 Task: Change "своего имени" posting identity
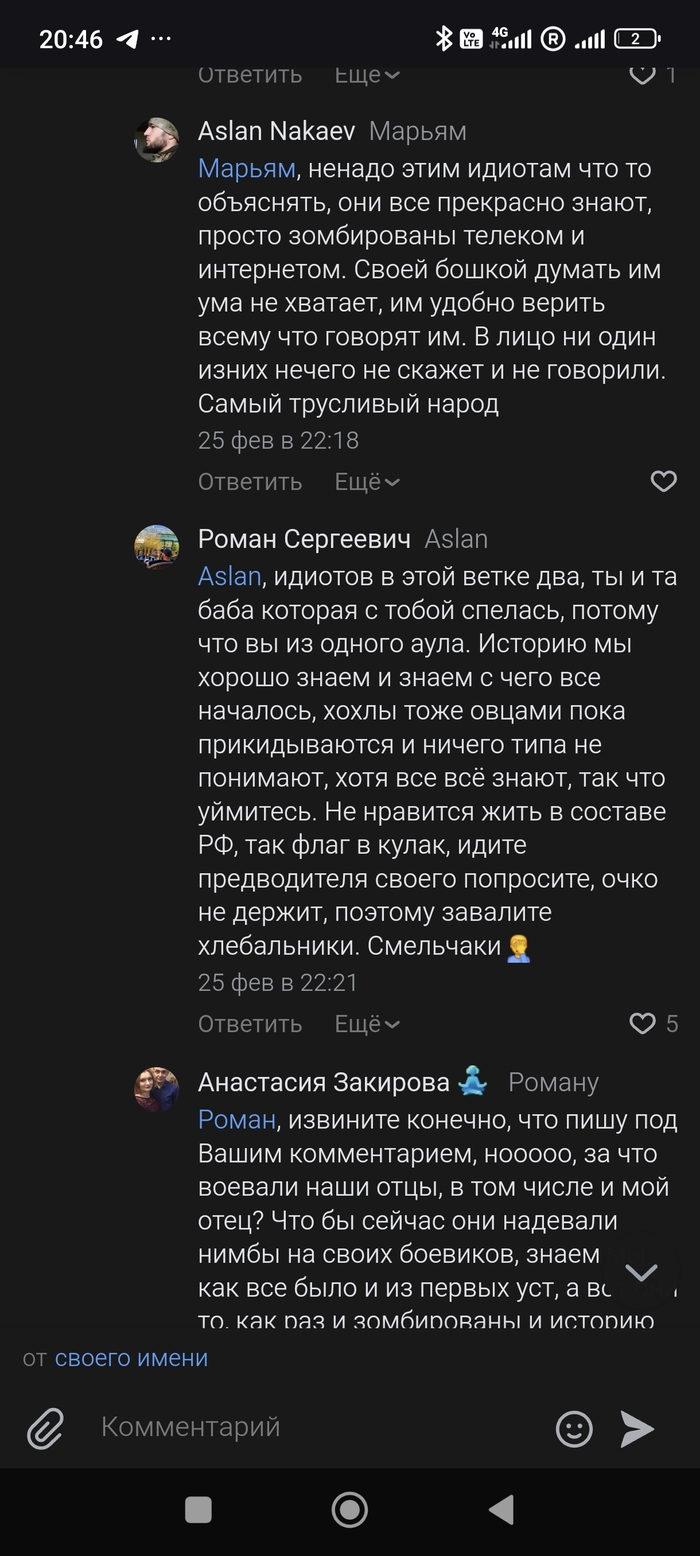click(x=131, y=1358)
